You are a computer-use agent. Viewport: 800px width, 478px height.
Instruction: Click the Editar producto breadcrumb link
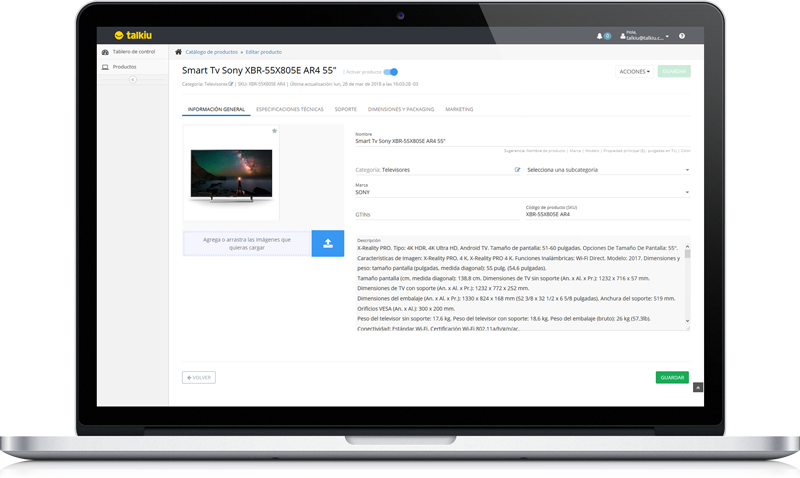click(x=263, y=52)
